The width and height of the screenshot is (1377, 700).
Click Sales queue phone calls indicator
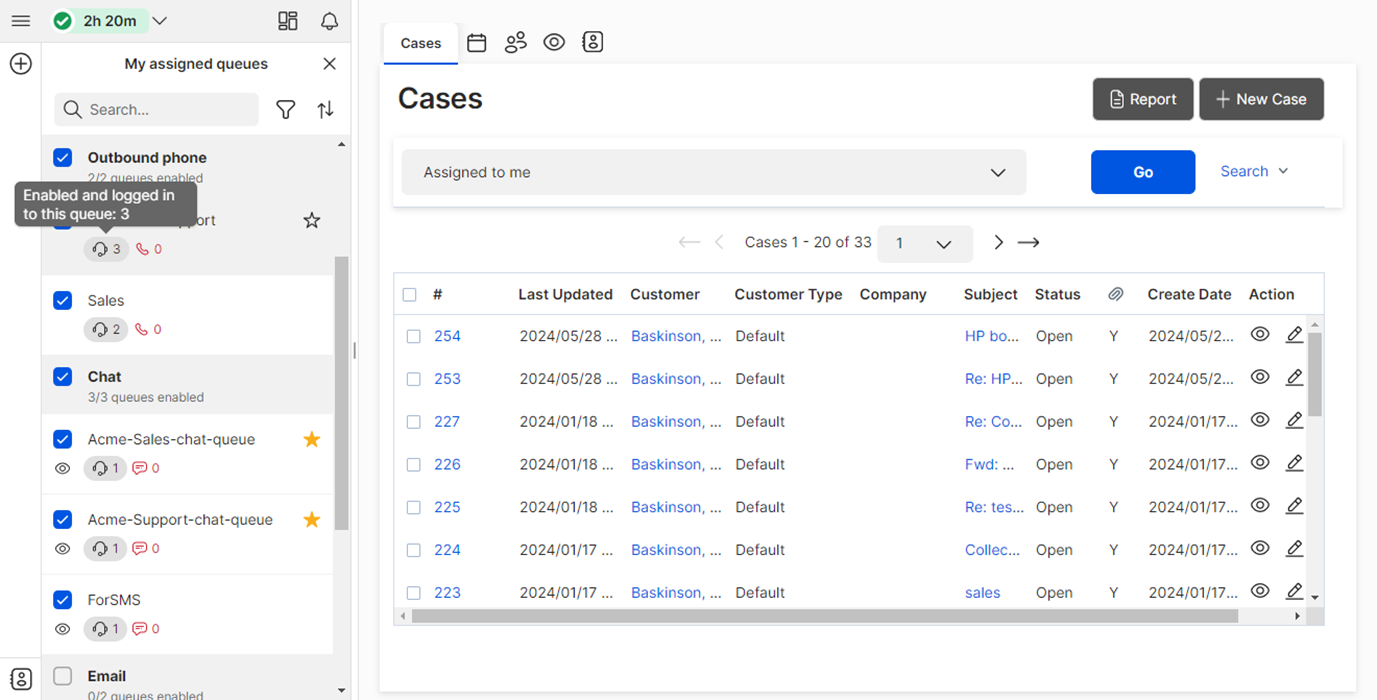[148, 329]
